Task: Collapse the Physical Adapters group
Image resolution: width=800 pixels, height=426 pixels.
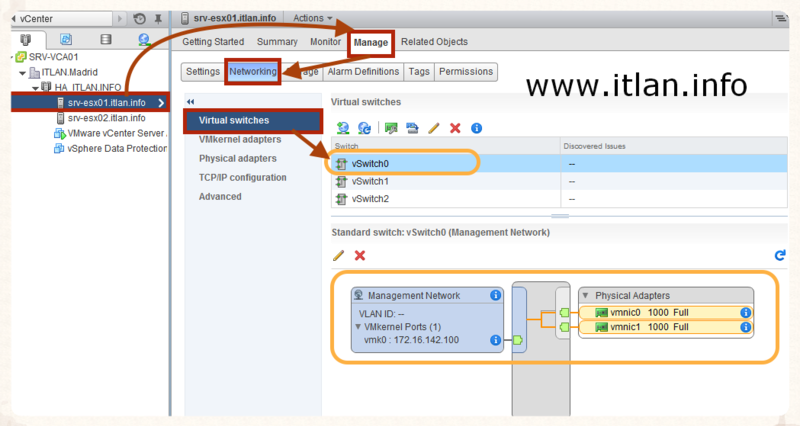Action: coord(586,296)
